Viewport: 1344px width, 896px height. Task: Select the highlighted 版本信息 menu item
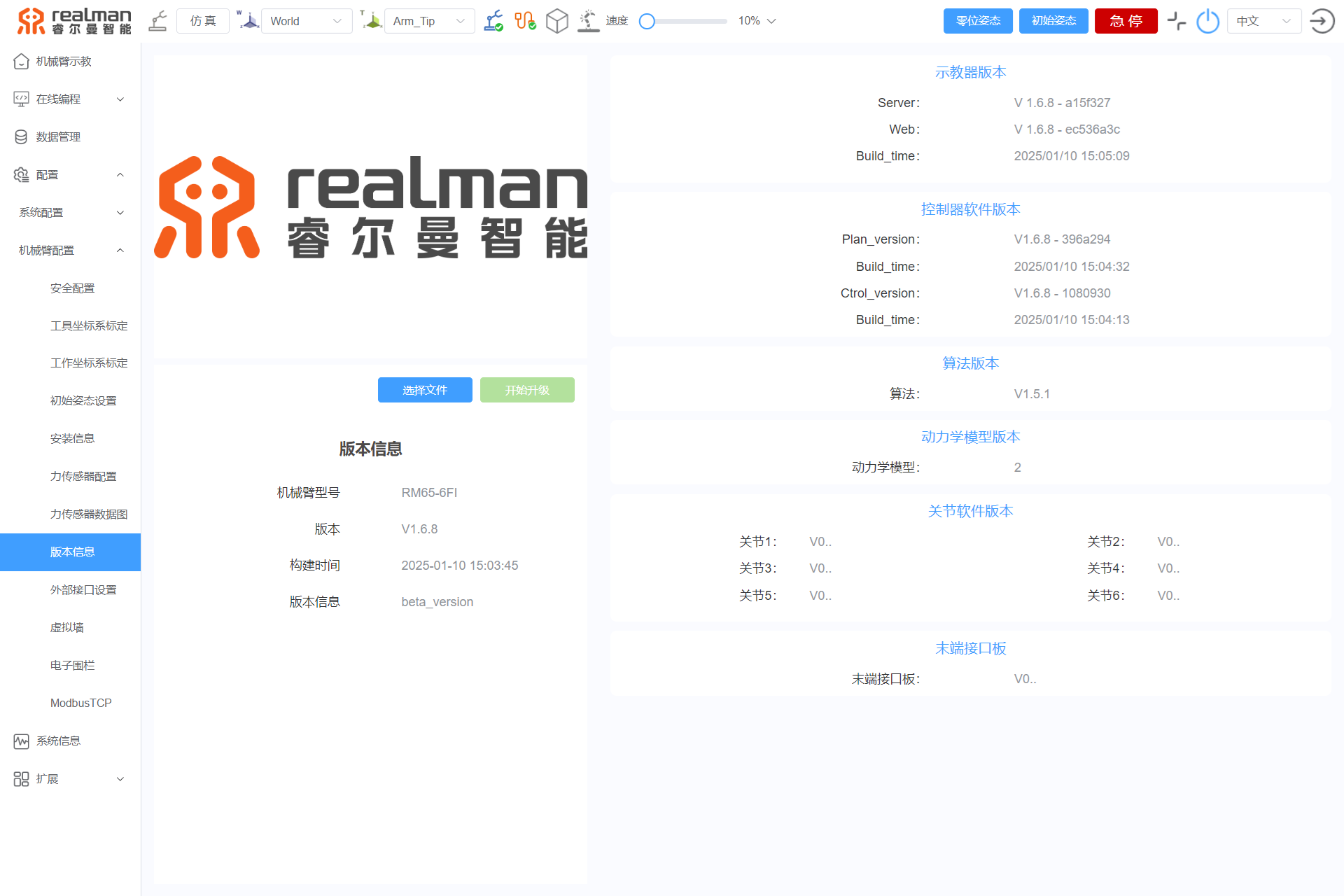pyautogui.click(x=70, y=552)
